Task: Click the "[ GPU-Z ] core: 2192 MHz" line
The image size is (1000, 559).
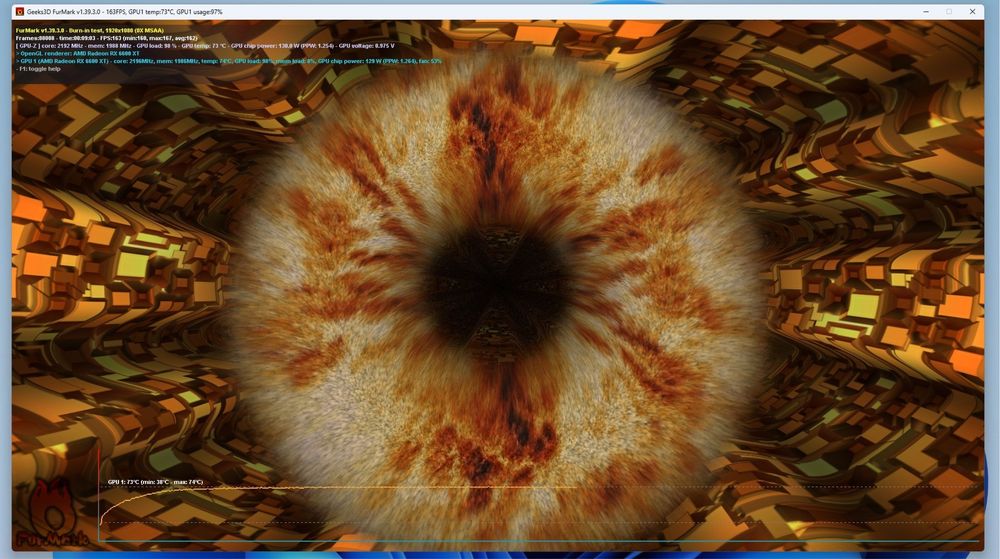Action: click(x=205, y=46)
